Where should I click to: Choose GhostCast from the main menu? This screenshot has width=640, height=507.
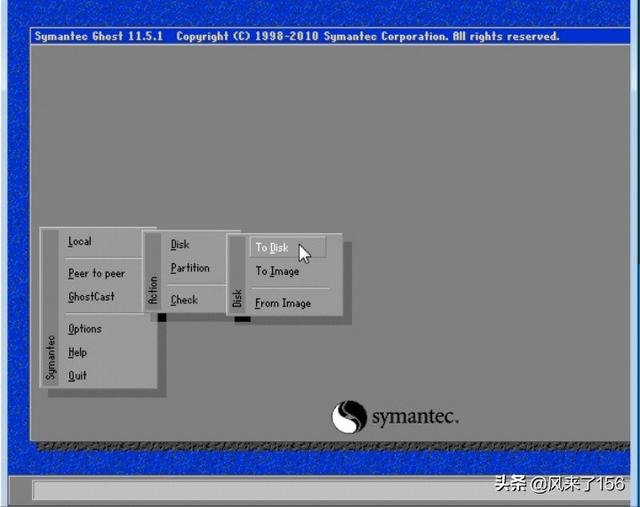(91, 296)
